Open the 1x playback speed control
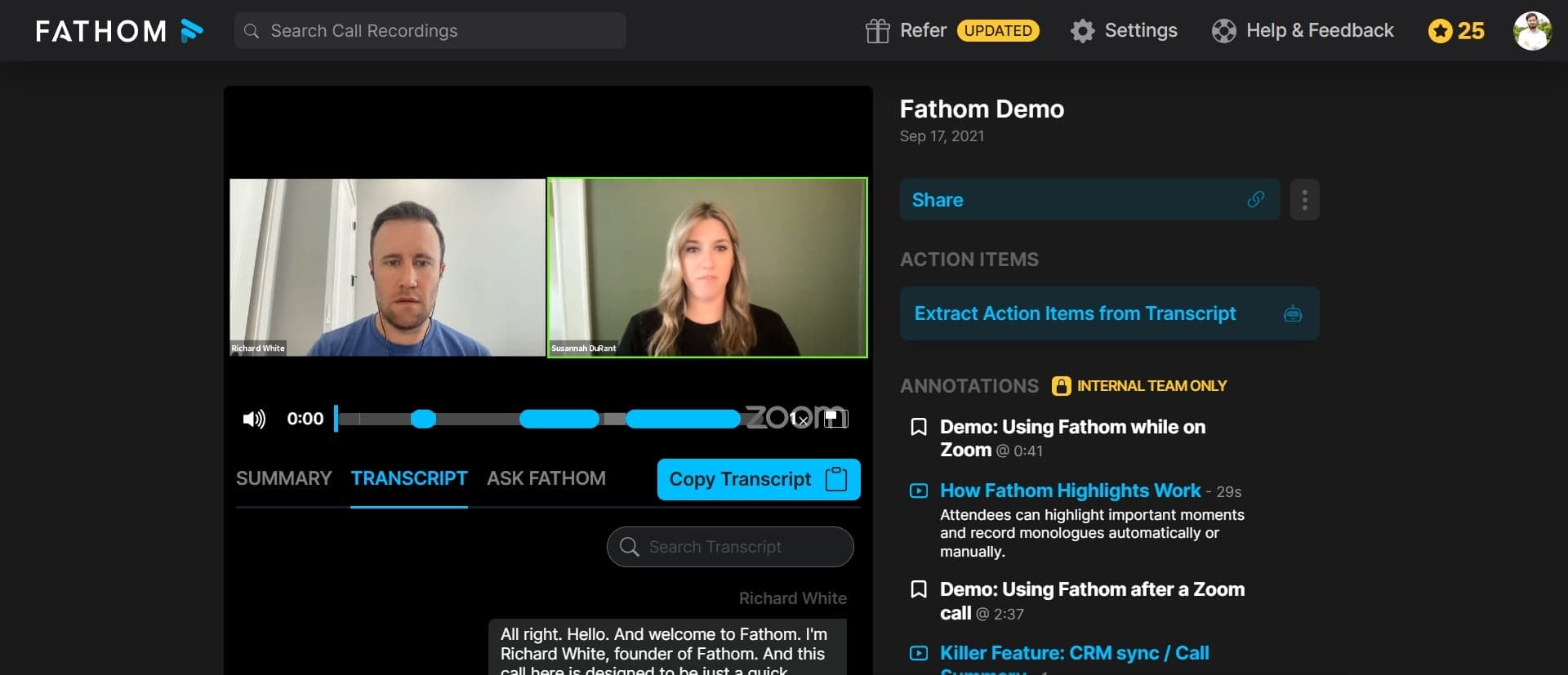Image resolution: width=1568 pixels, height=675 pixels. 798,419
